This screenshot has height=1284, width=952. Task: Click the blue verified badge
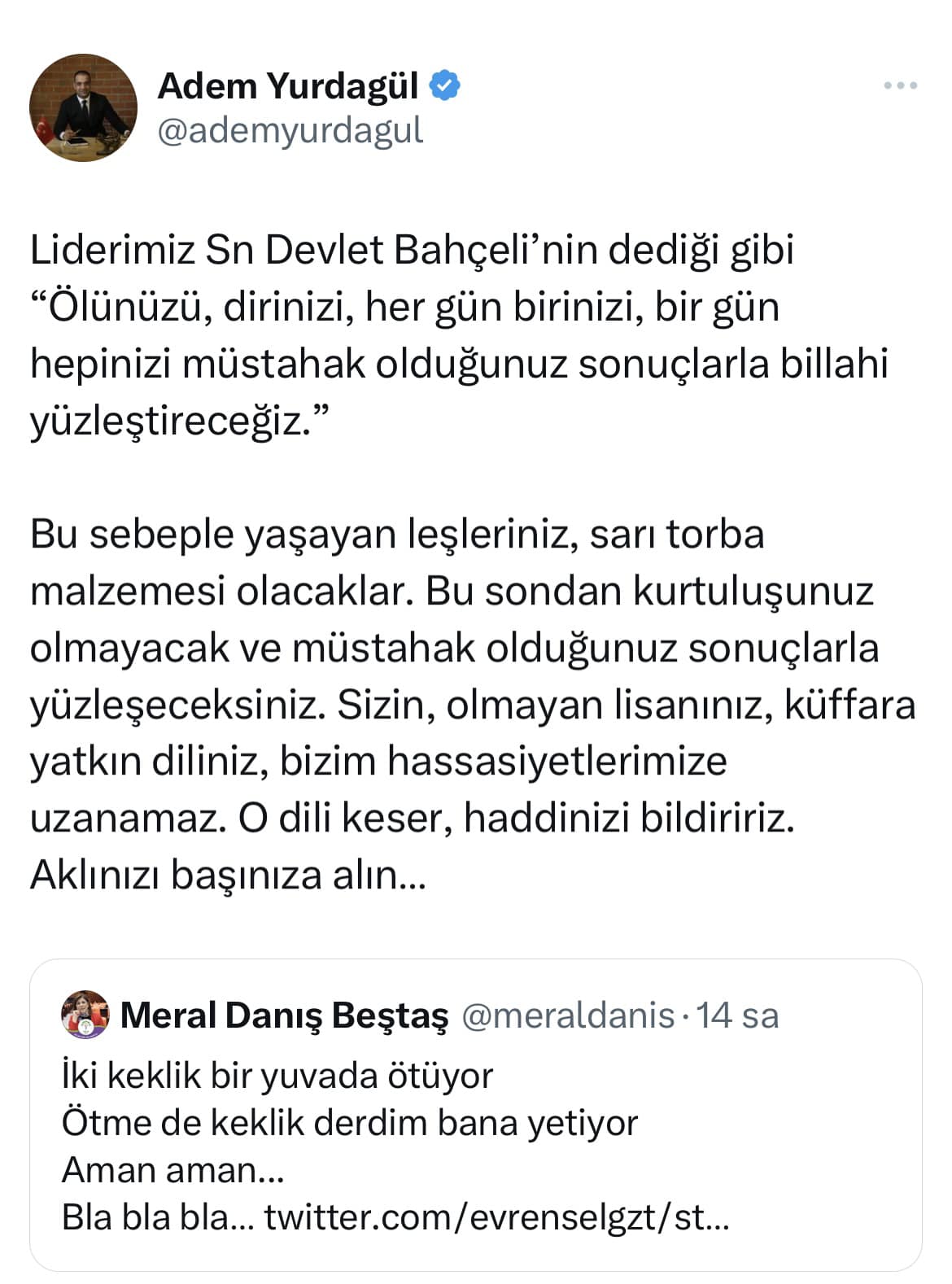click(445, 85)
